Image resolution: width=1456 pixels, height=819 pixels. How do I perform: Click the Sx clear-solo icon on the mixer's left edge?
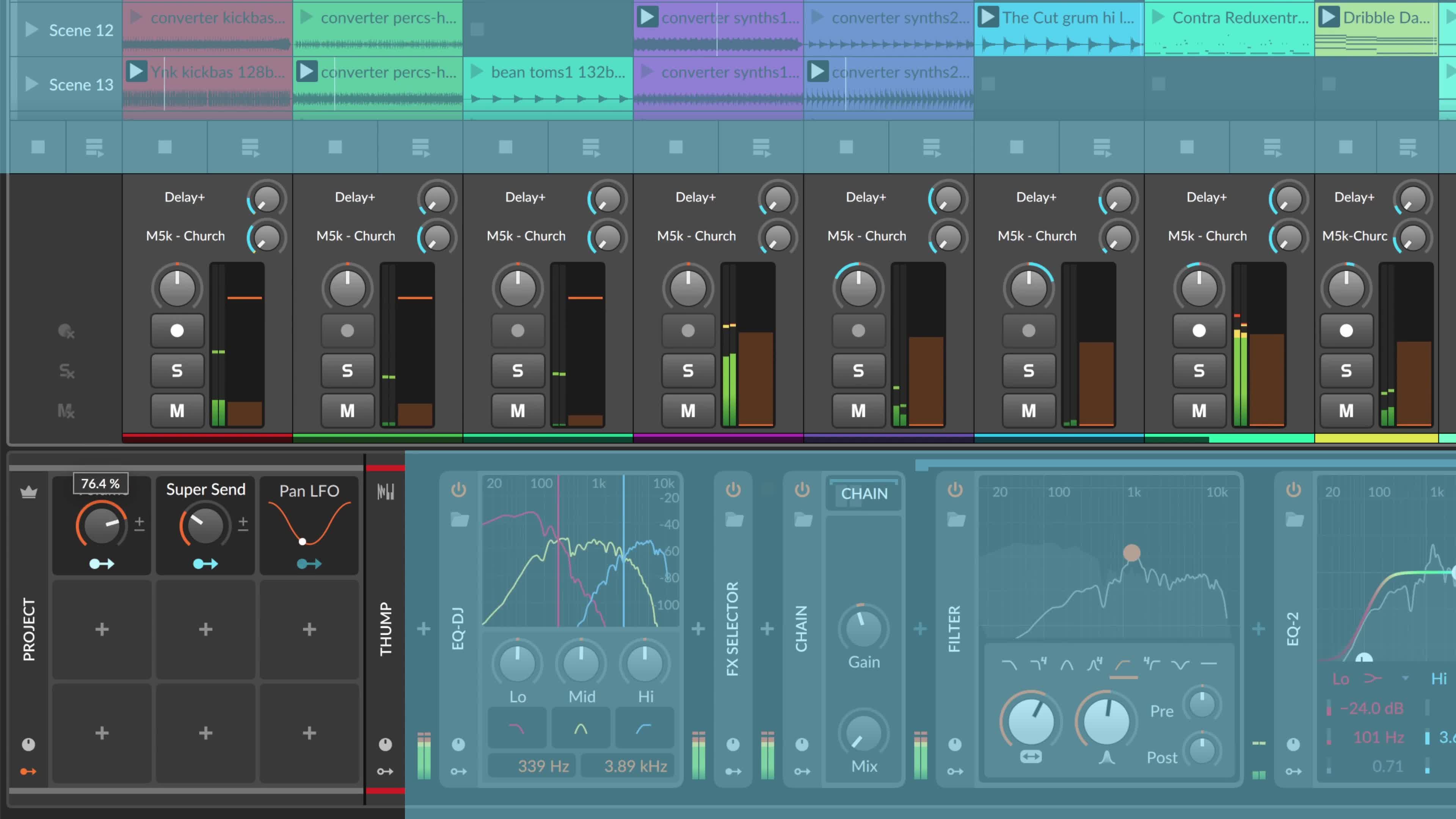[66, 371]
